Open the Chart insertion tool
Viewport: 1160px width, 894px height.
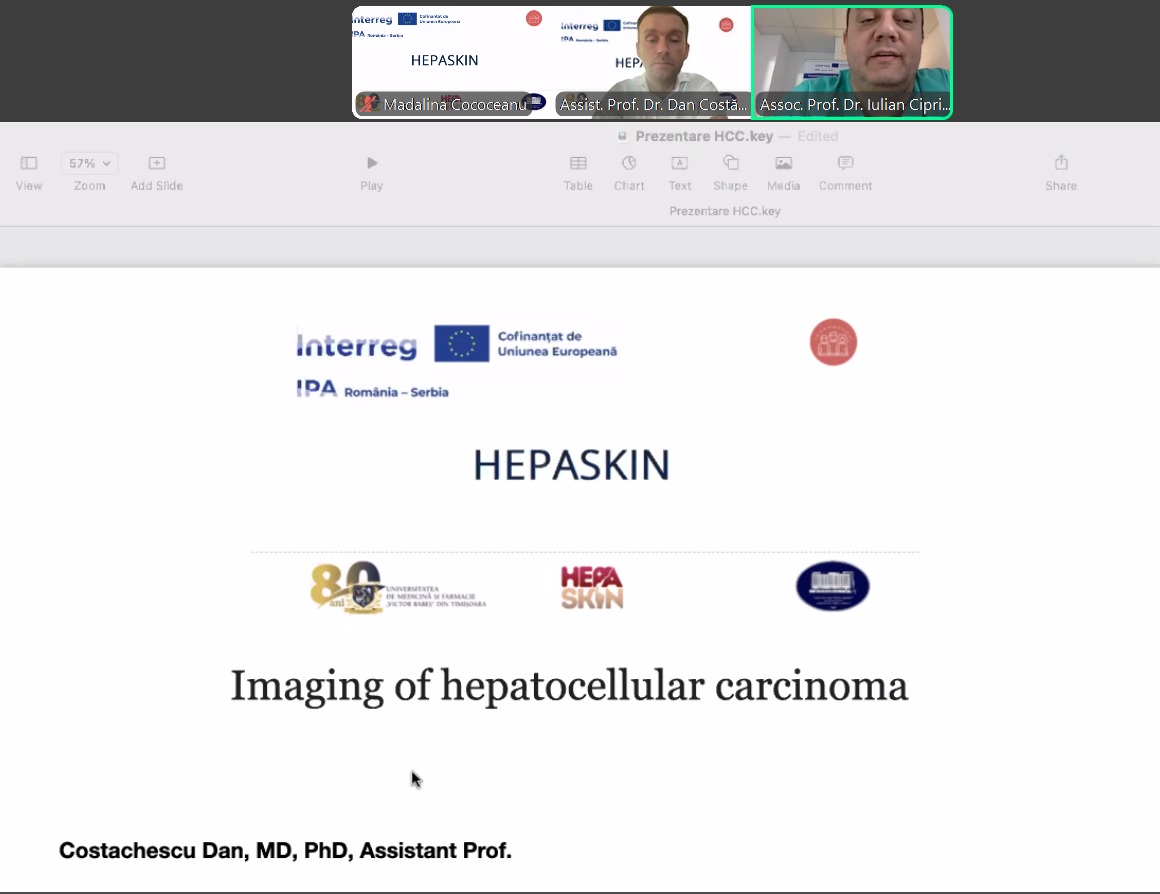click(x=629, y=163)
